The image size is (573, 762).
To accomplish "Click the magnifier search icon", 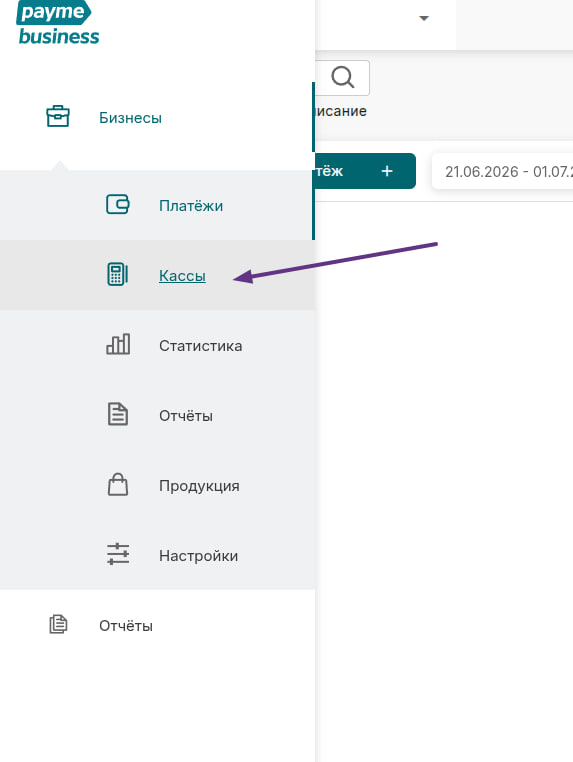I will 343,78.
